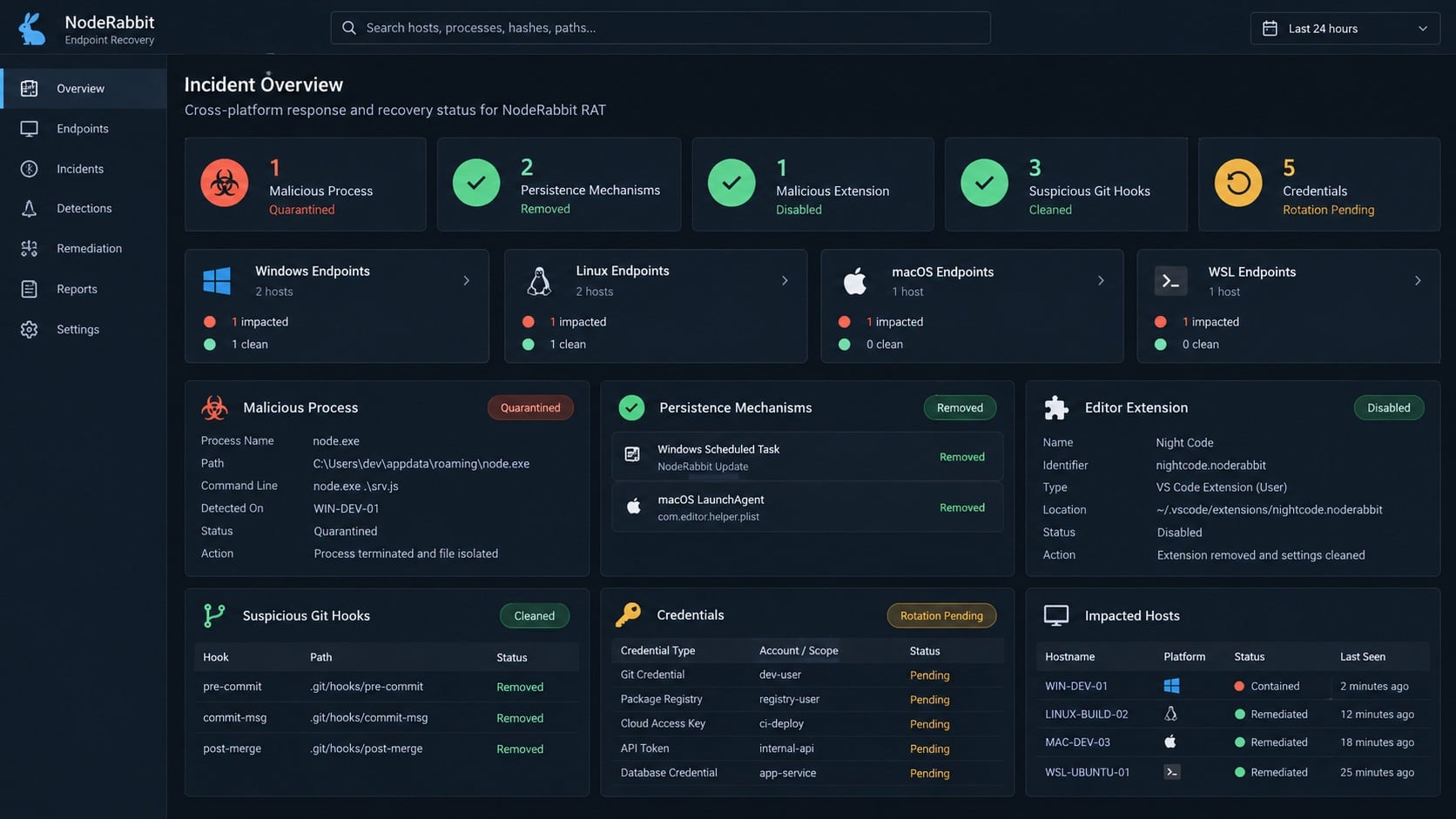This screenshot has width=1456, height=819.
Task: Click the C:\Users\dev\appdata\roaming\node.exe path value
Action: 421,464
